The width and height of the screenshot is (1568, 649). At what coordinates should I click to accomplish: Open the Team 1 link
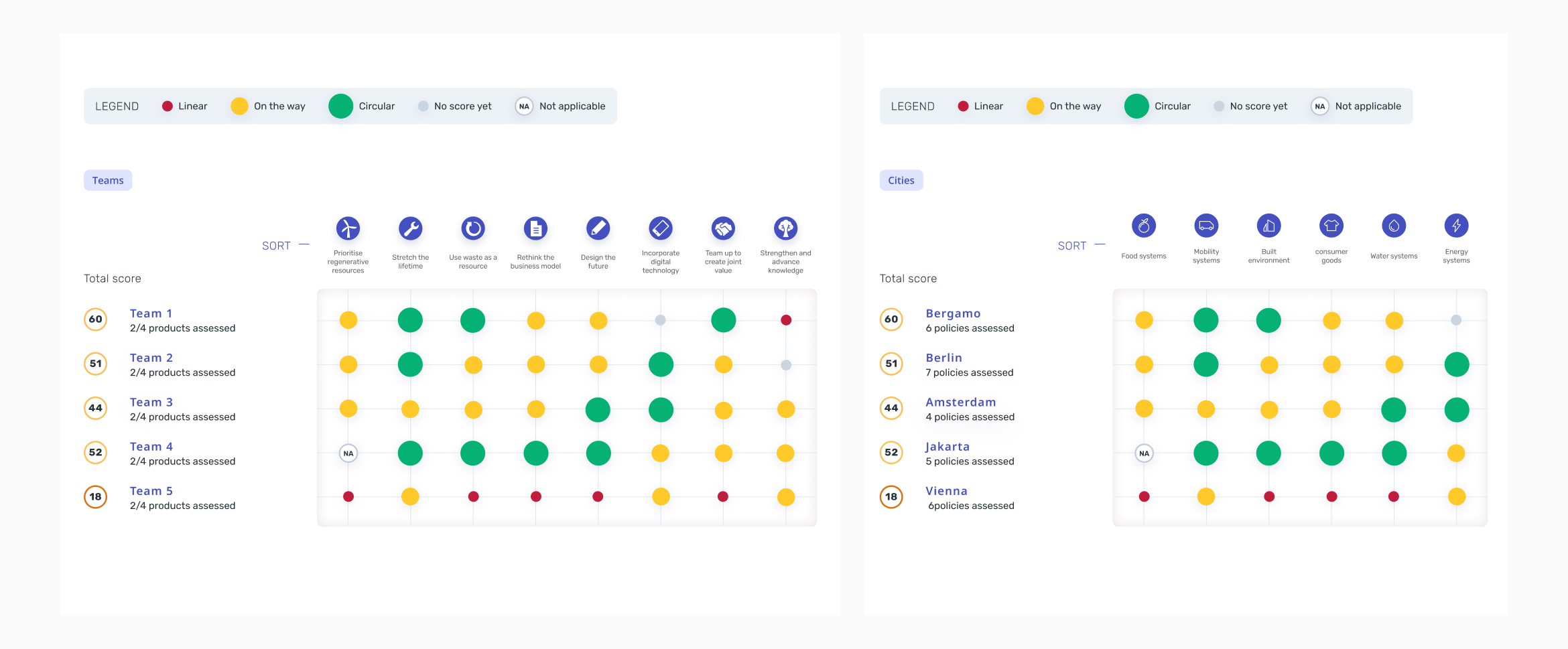pyautogui.click(x=151, y=313)
